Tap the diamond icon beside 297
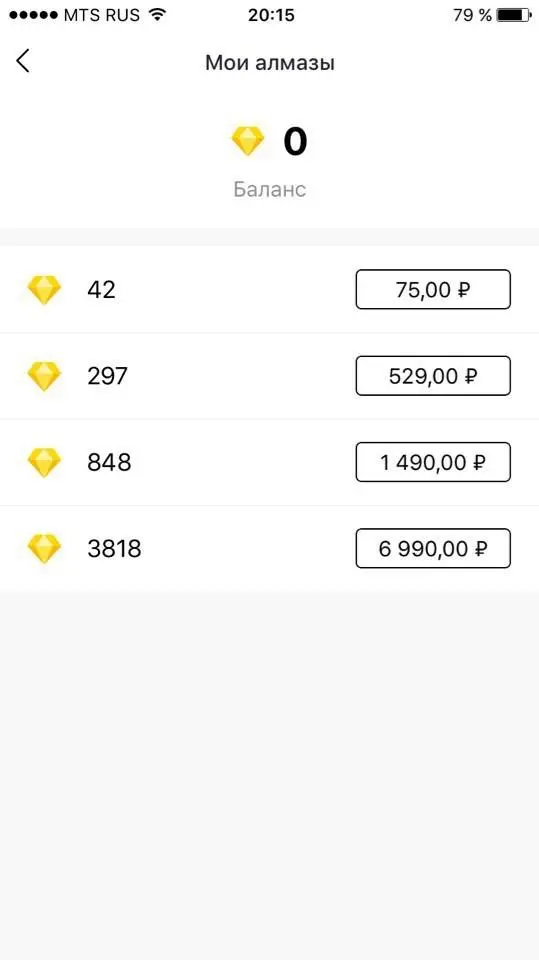The width and height of the screenshot is (539, 960). click(x=45, y=376)
